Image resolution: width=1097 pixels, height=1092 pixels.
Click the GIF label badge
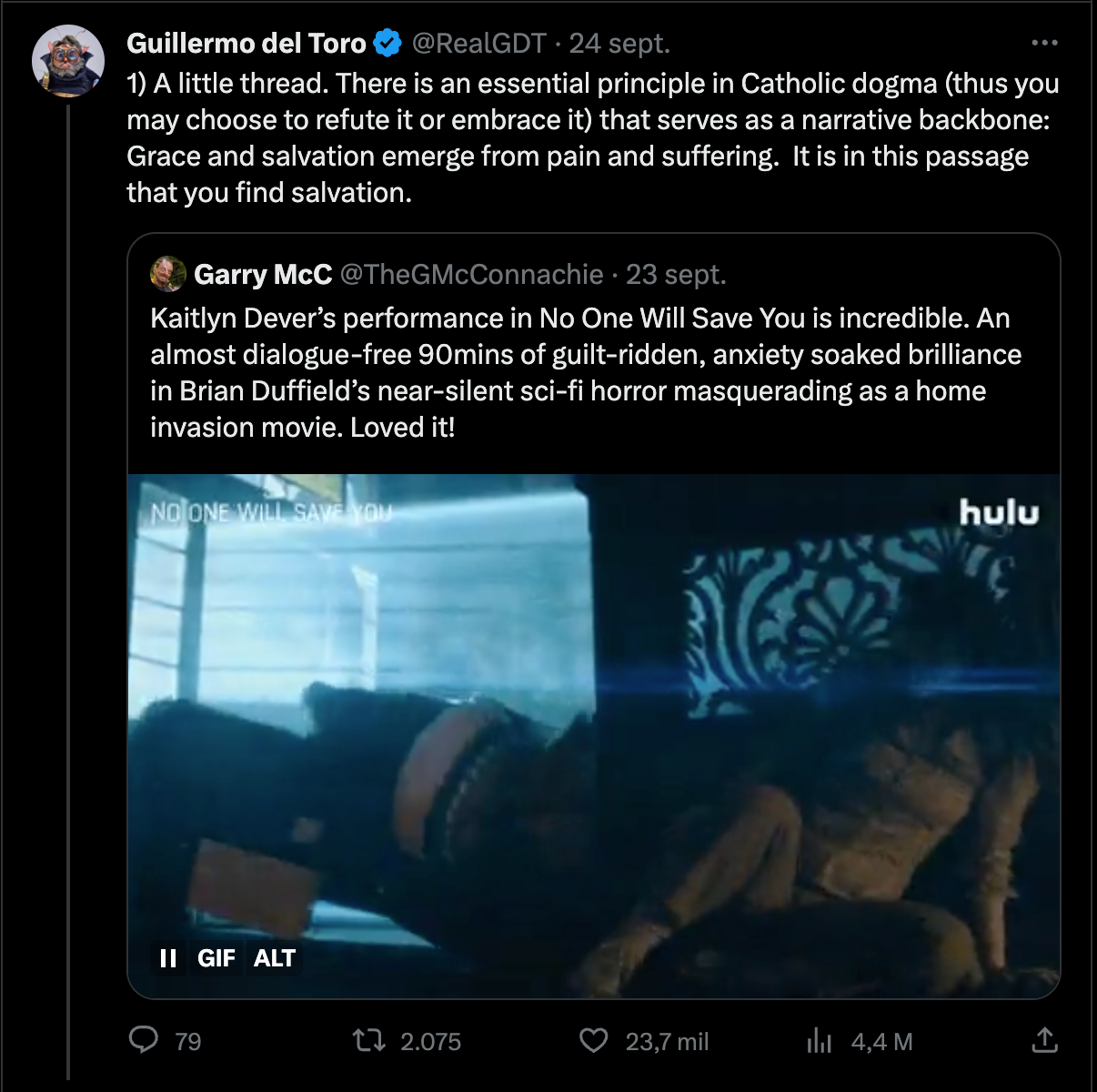coord(216,958)
